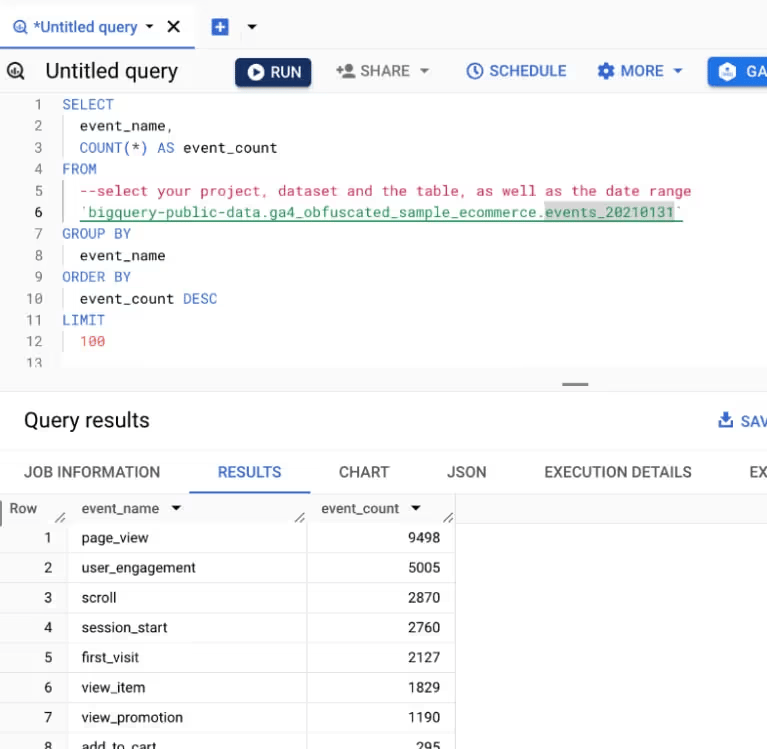Click the count value 9498
767x749 pixels.
(x=424, y=538)
